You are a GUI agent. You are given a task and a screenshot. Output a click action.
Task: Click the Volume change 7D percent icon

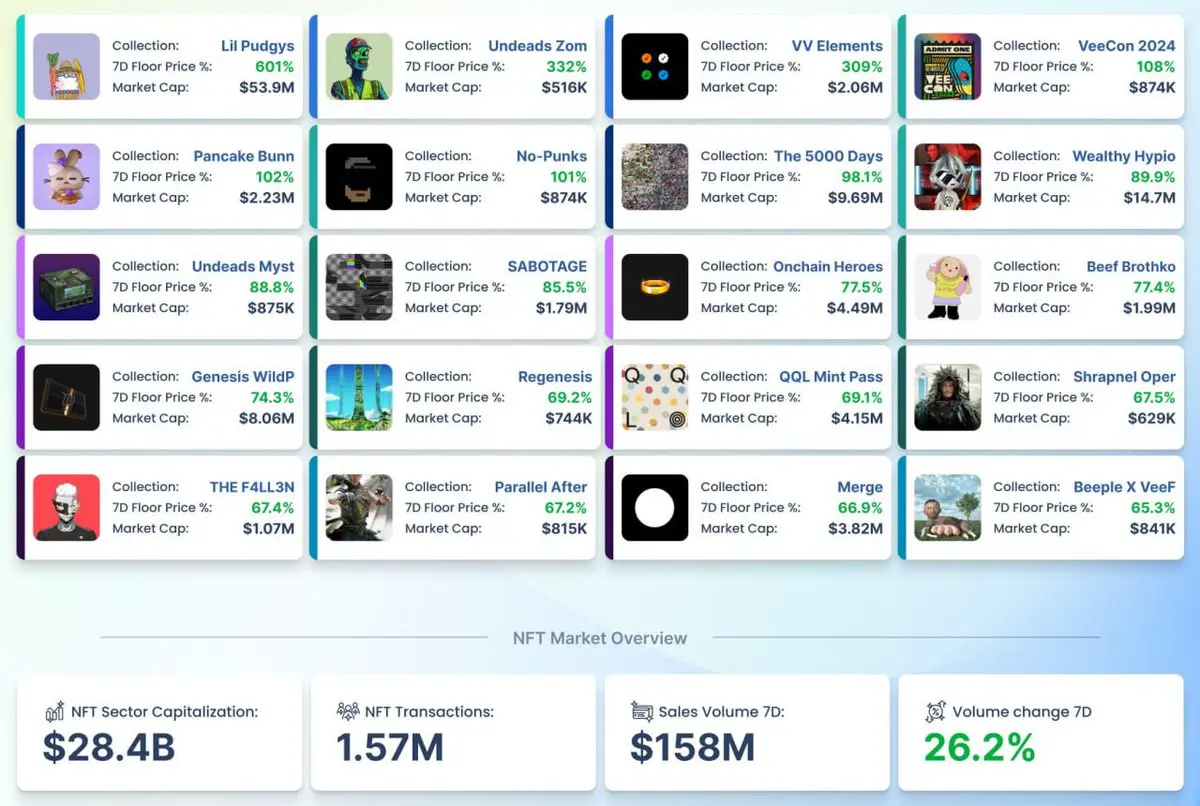(935, 712)
